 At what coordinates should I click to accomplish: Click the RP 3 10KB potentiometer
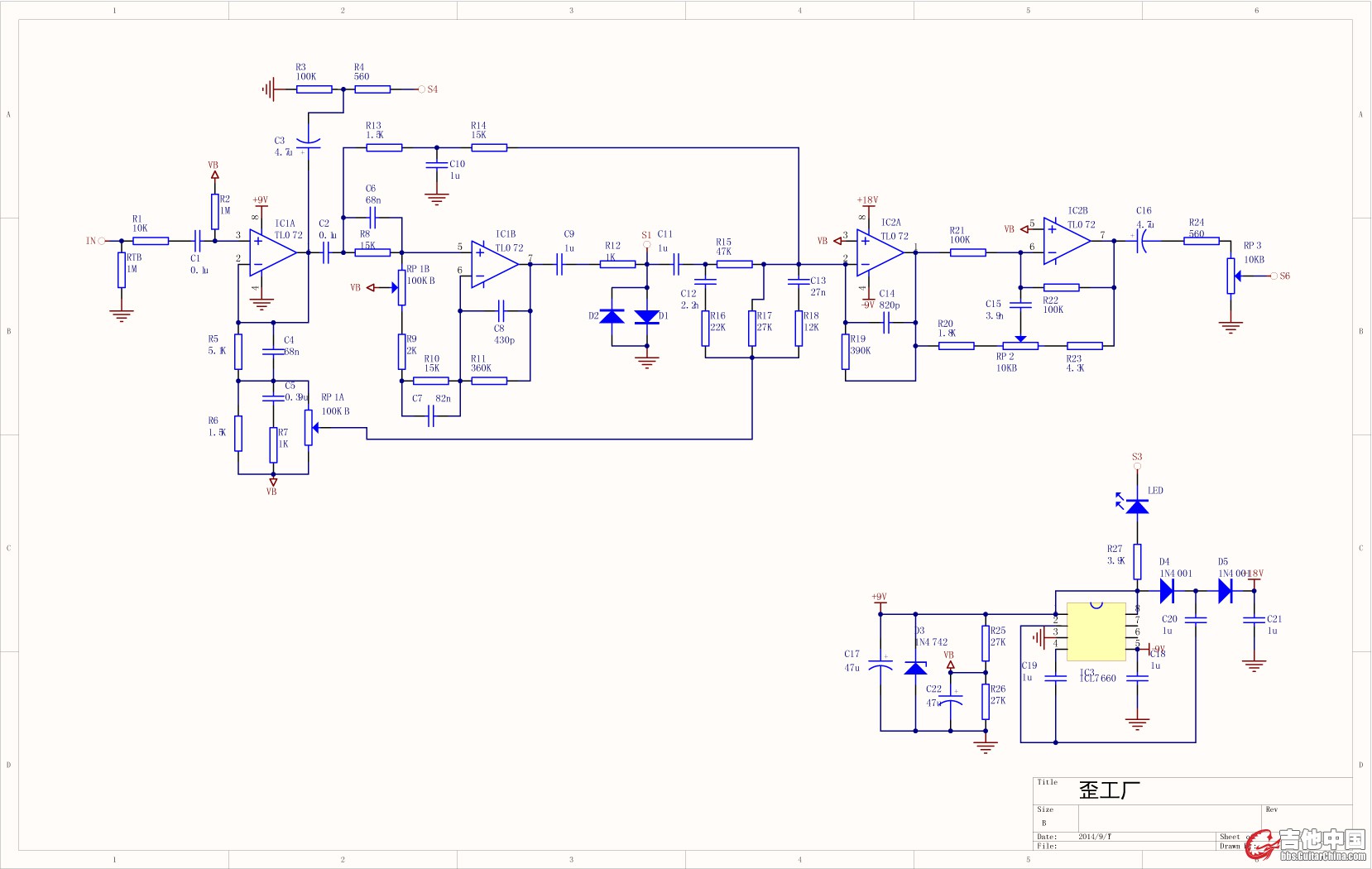click(1231, 276)
